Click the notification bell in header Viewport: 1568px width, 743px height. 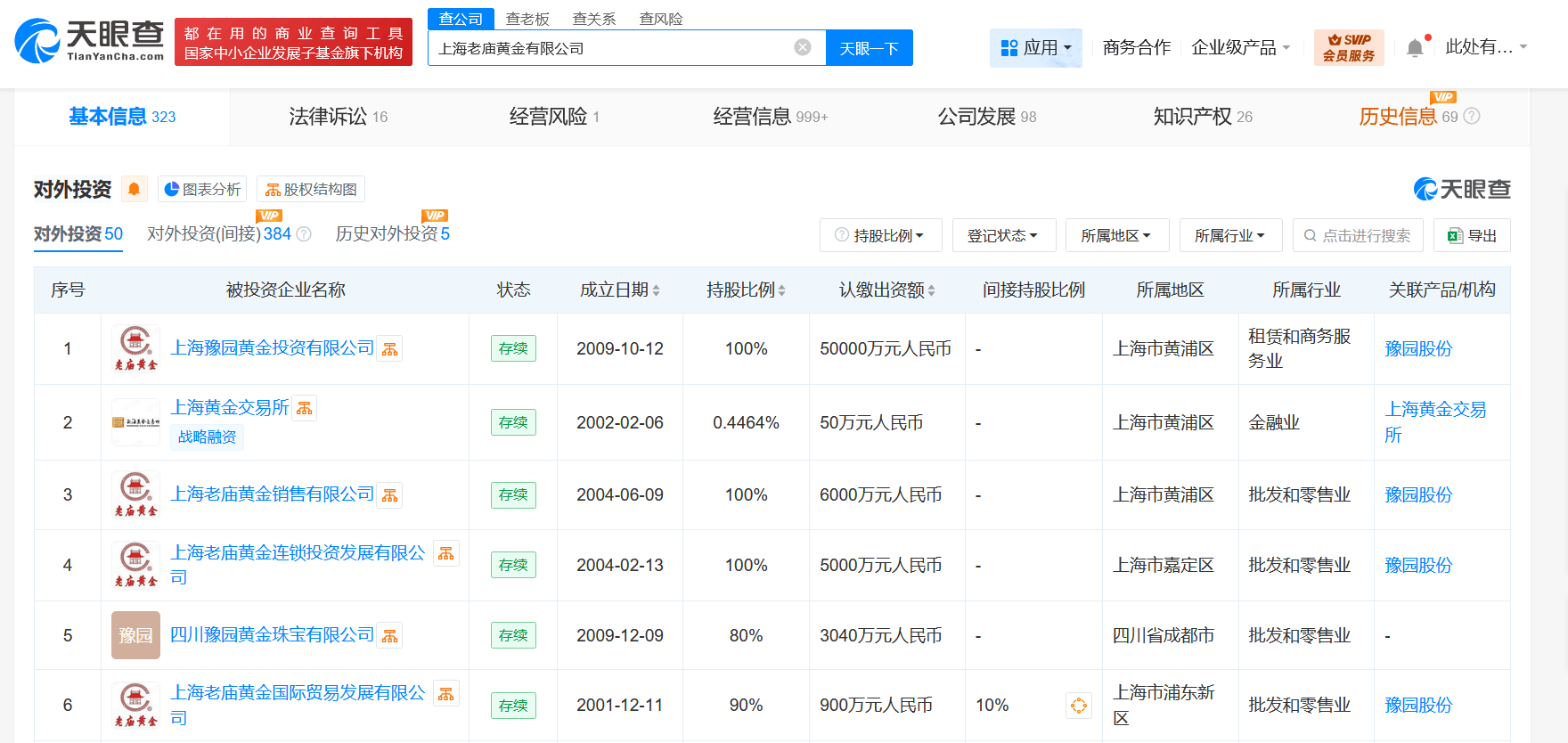tap(1415, 48)
